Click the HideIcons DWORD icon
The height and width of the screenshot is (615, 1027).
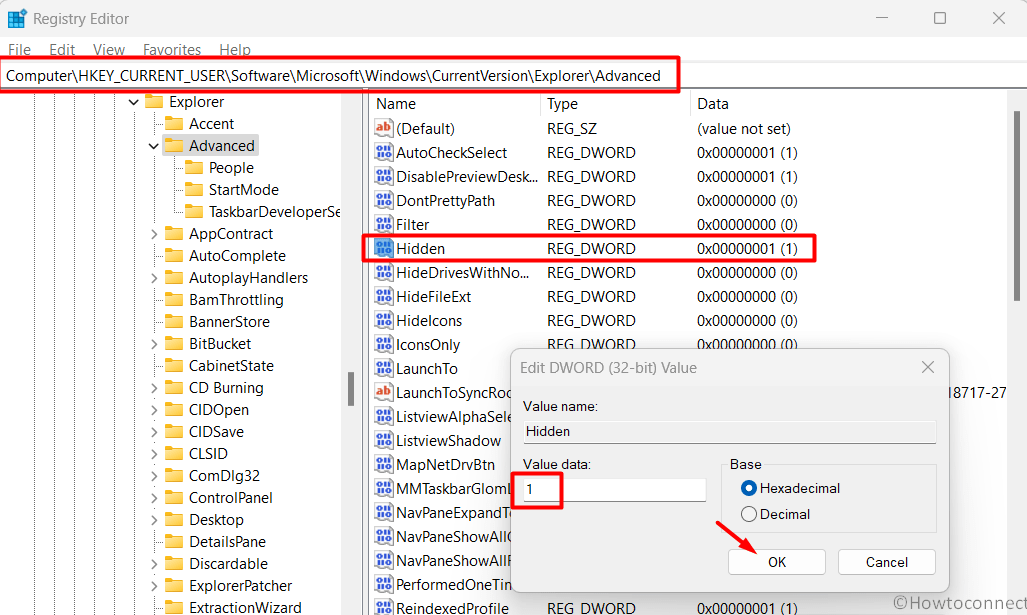point(383,321)
